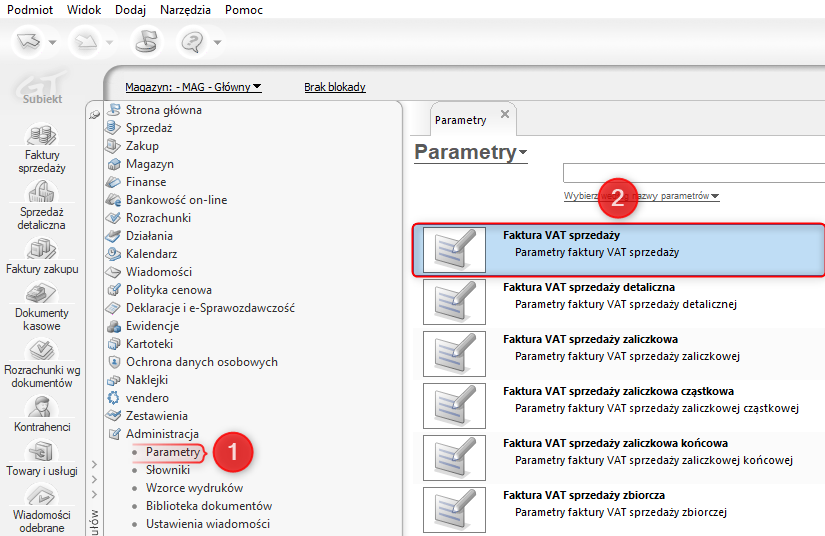Viewport: 825px width, 536px height.
Task: Open Kontrahenci sidebar icon
Action: point(41,406)
